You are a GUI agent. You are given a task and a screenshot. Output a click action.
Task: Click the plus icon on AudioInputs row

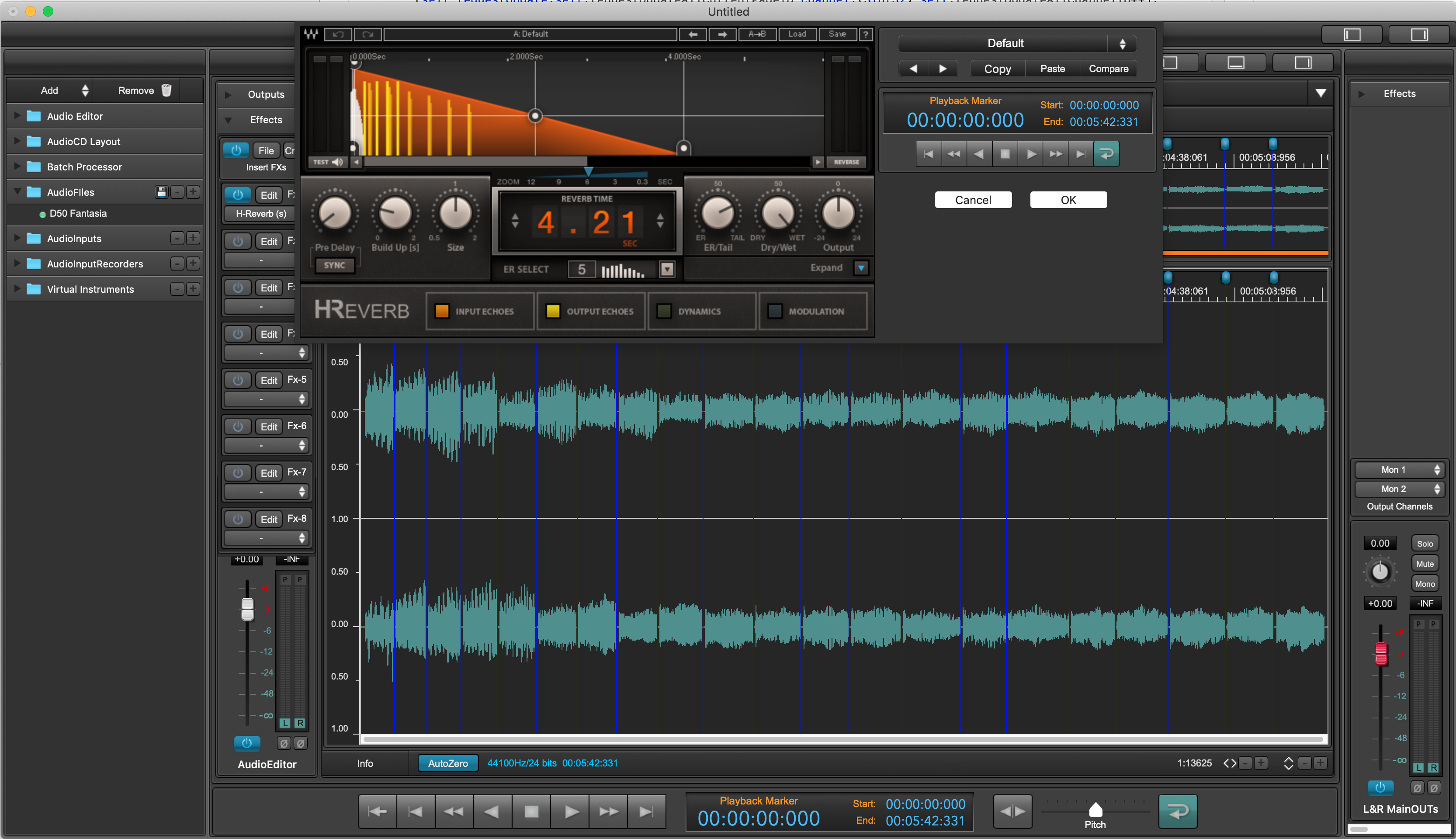(x=193, y=238)
